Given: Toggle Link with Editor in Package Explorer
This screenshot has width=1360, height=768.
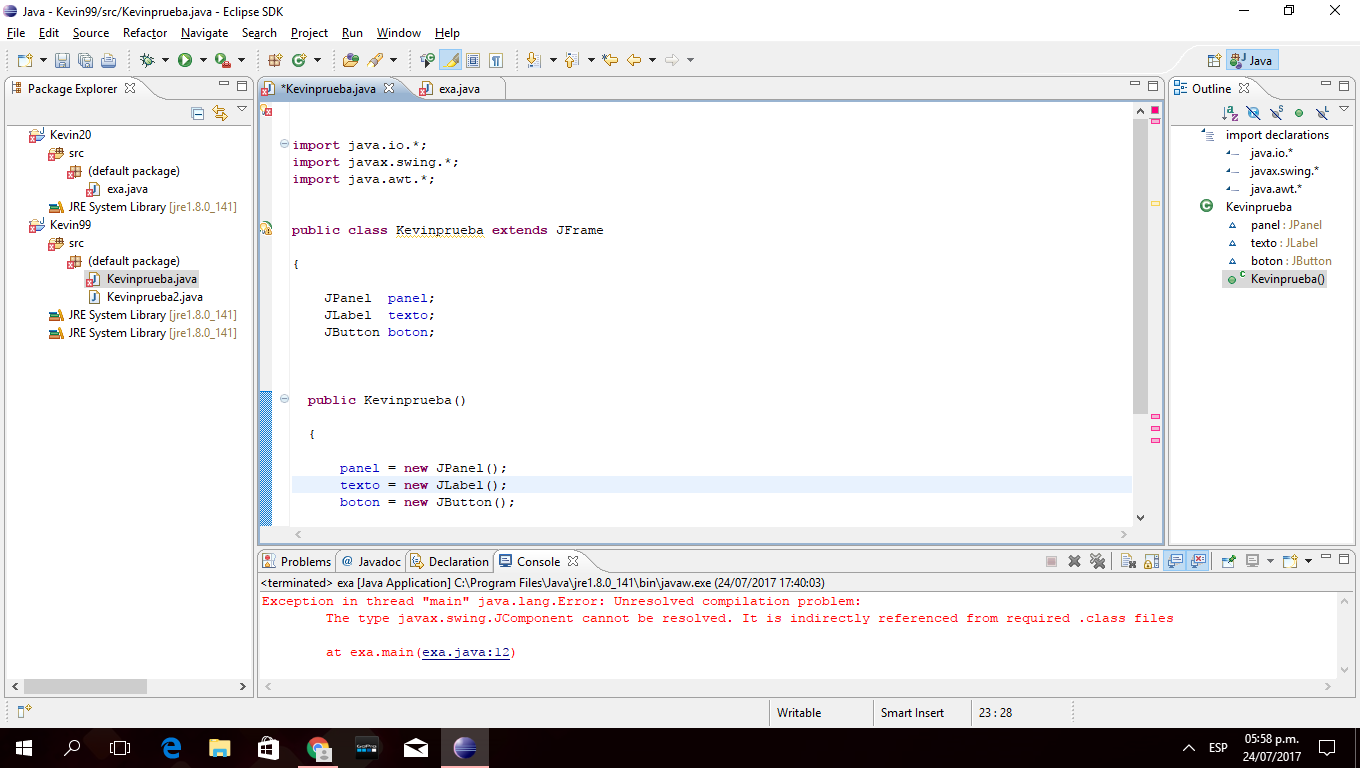Looking at the screenshot, I should click(x=220, y=114).
